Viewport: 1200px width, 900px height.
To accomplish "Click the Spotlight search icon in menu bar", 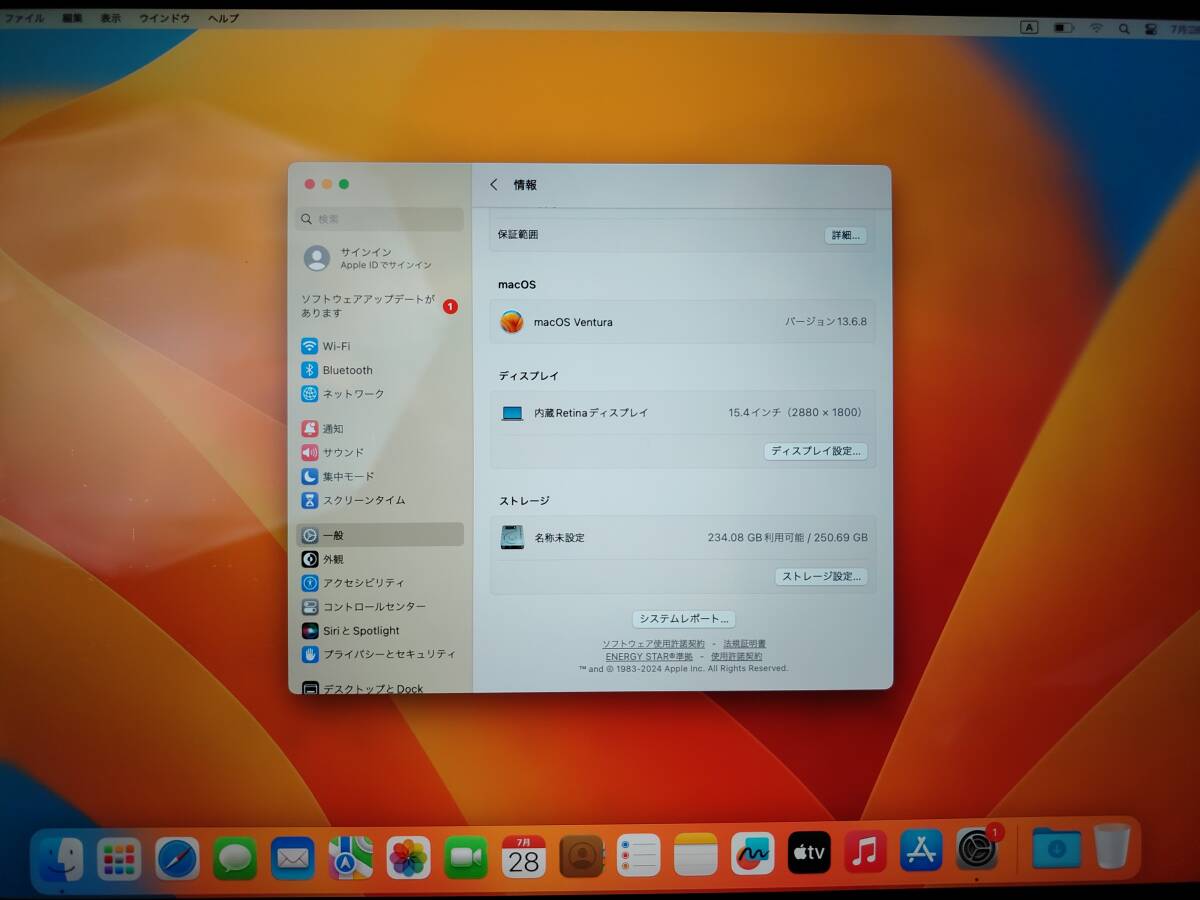I will tap(1124, 29).
